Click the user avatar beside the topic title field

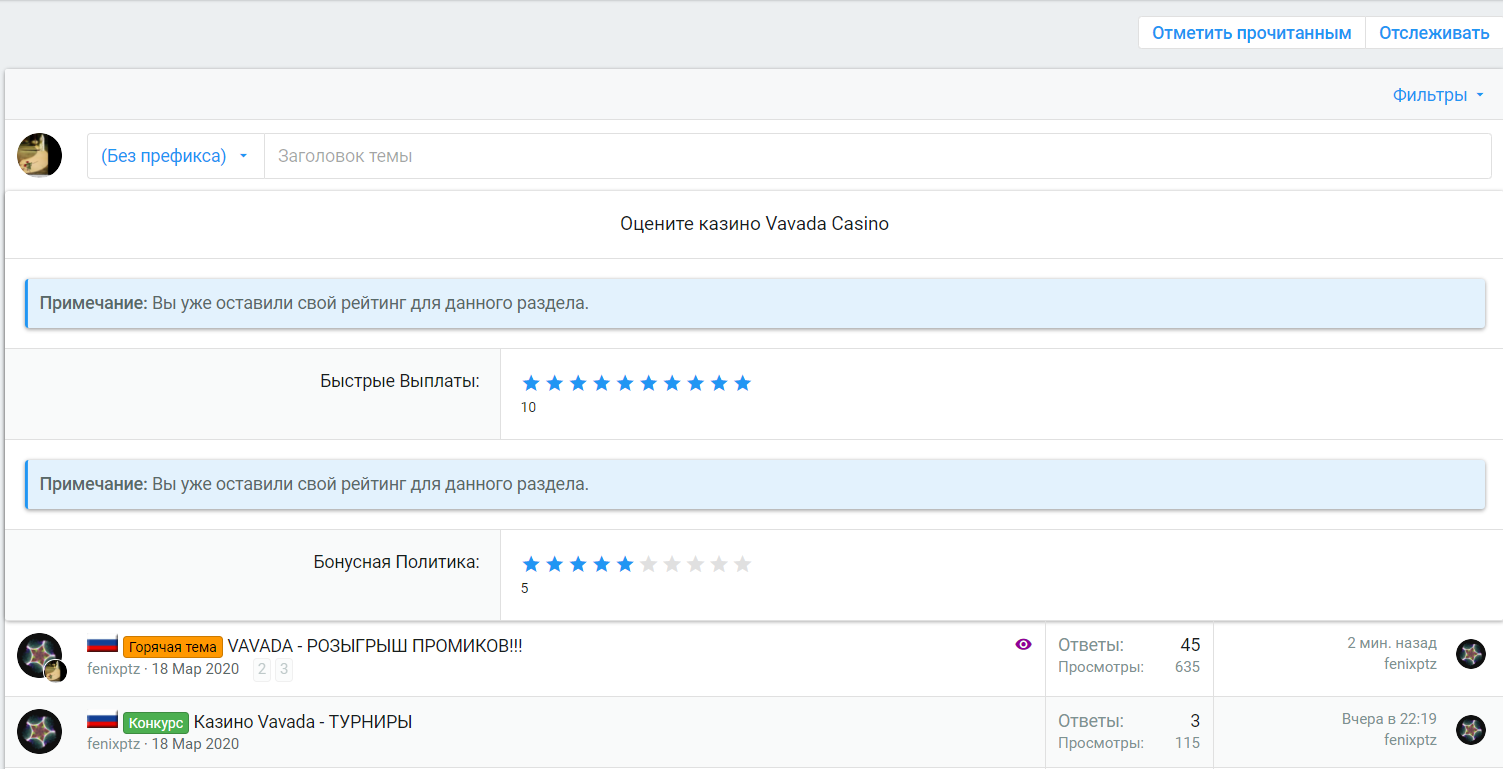click(40, 155)
